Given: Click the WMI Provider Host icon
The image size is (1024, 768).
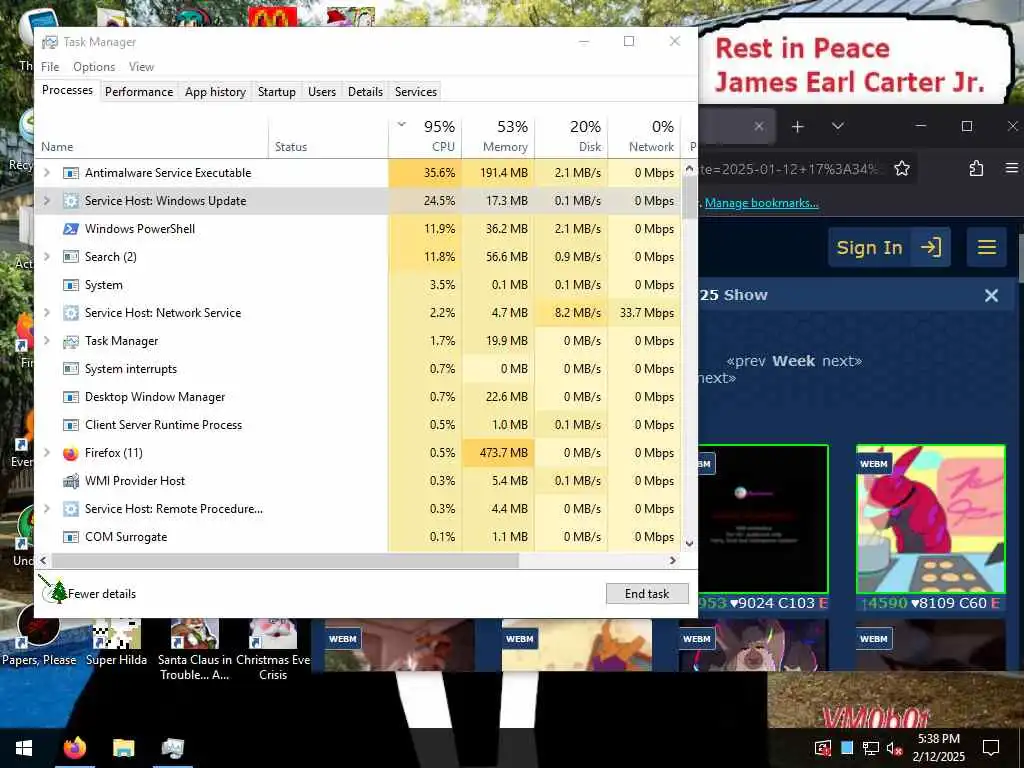Looking at the screenshot, I should (71, 481).
